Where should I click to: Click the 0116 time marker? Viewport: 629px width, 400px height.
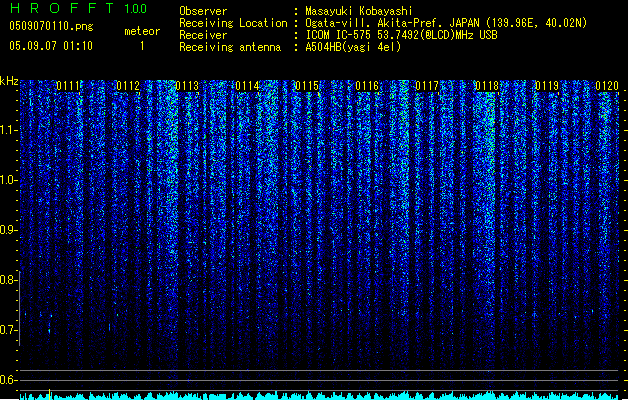[x=367, y=86]
